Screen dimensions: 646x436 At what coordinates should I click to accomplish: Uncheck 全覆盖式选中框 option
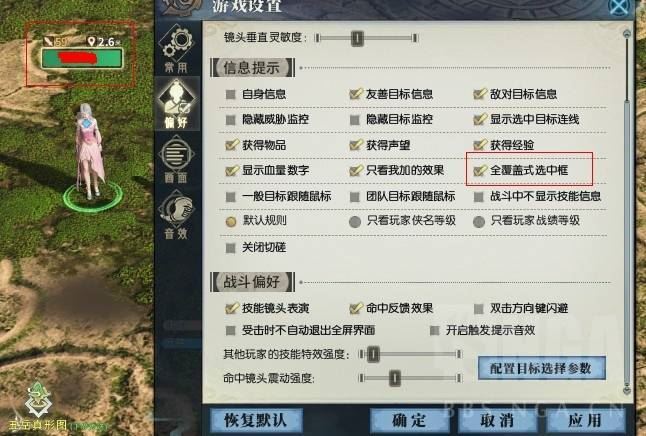tap(480, 170)
